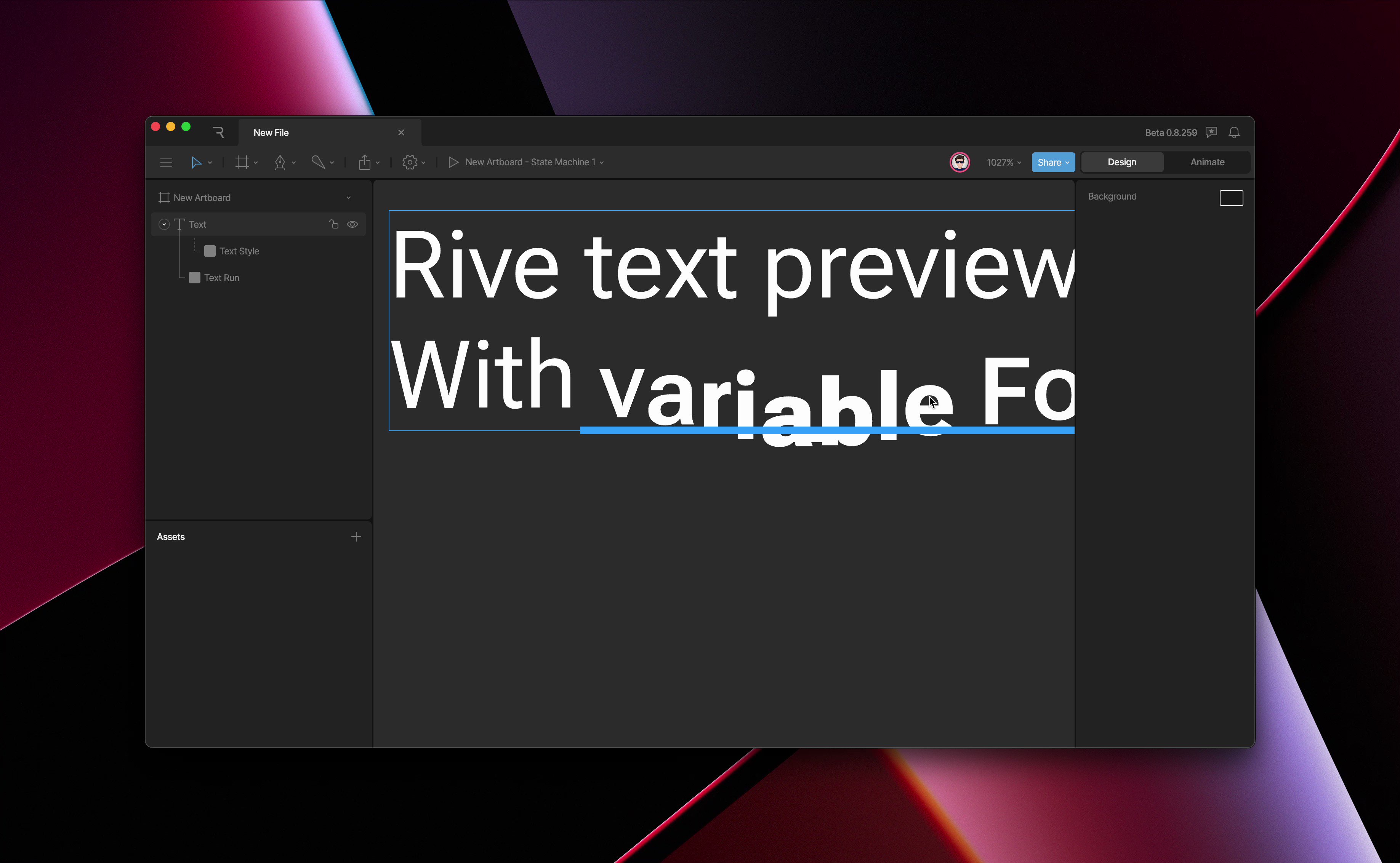This screenshot has width=1400, height=863.
Task: Select the arrow Select tool
Action: pyautogui.click(x=196, y=163)
